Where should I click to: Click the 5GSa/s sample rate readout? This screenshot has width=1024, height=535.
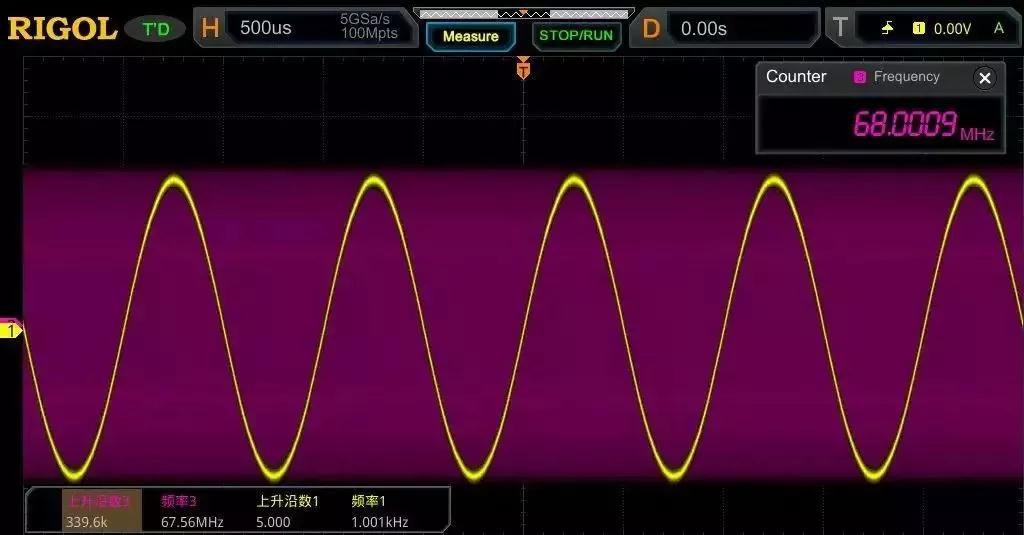[x=365, y=19]
